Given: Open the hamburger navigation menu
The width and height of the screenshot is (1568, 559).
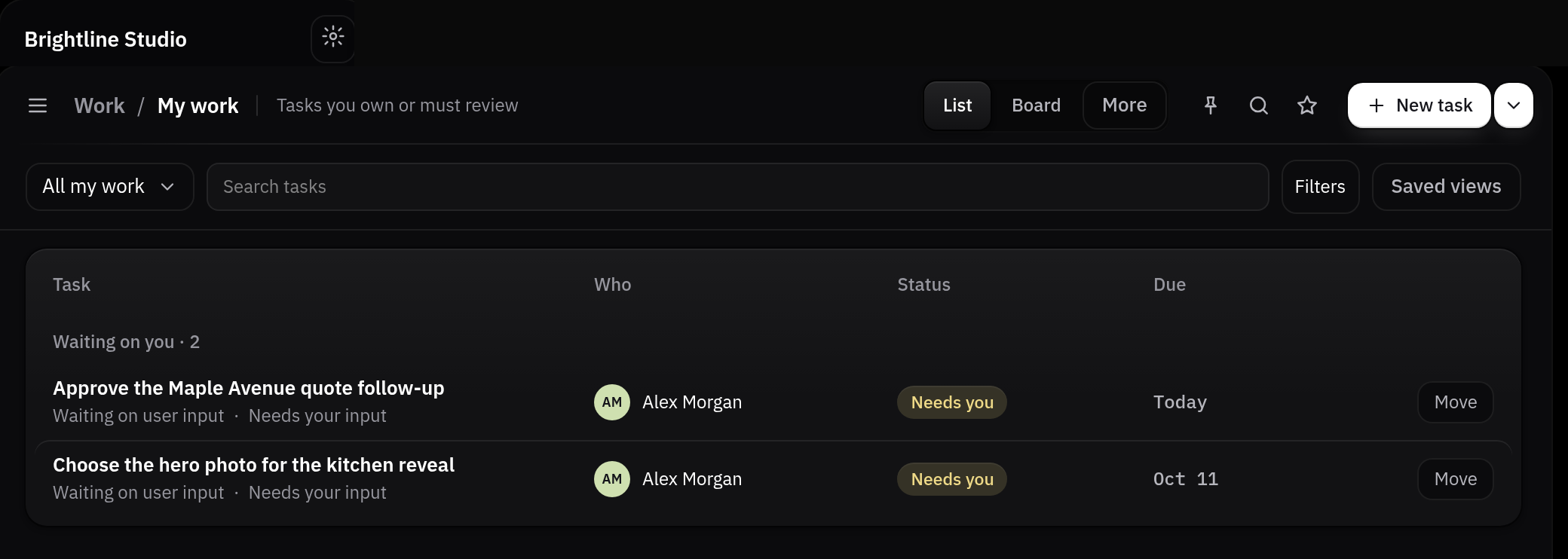Looking at the screenshot, I should point(38,105).
